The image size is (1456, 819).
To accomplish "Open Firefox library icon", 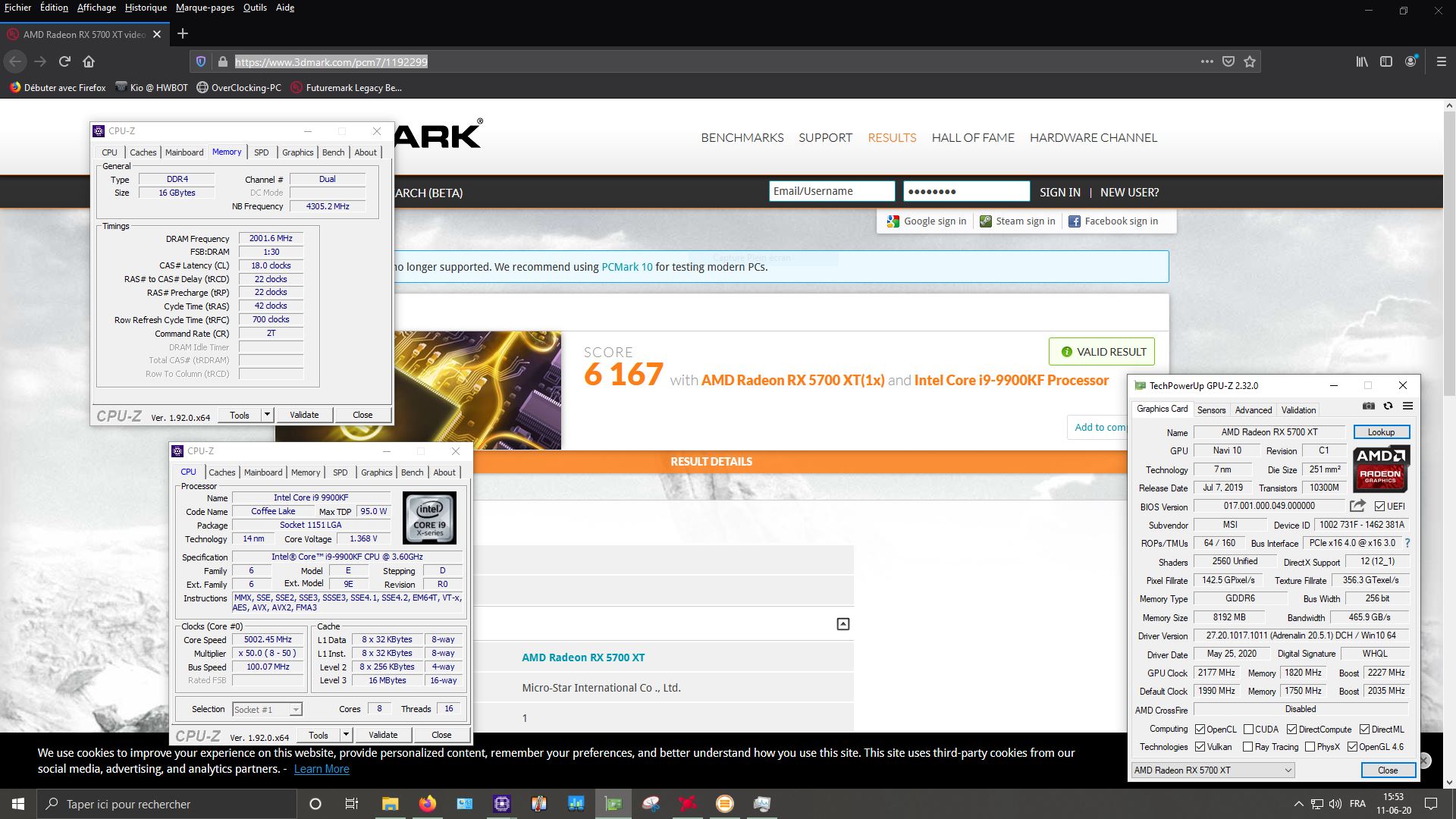I will click(1362, 61).
